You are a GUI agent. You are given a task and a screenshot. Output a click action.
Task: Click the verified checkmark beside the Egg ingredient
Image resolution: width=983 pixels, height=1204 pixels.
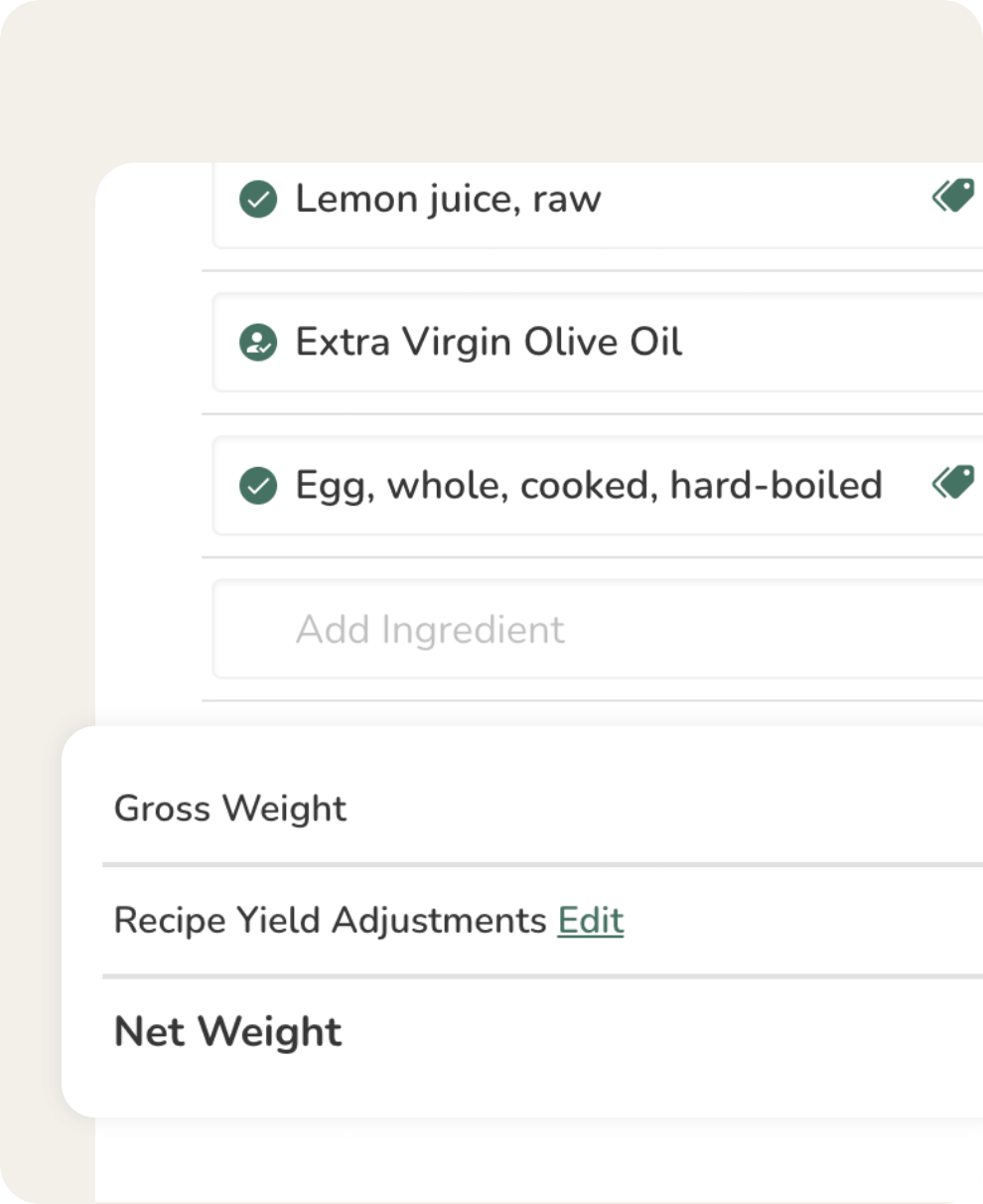pos(258,487)
